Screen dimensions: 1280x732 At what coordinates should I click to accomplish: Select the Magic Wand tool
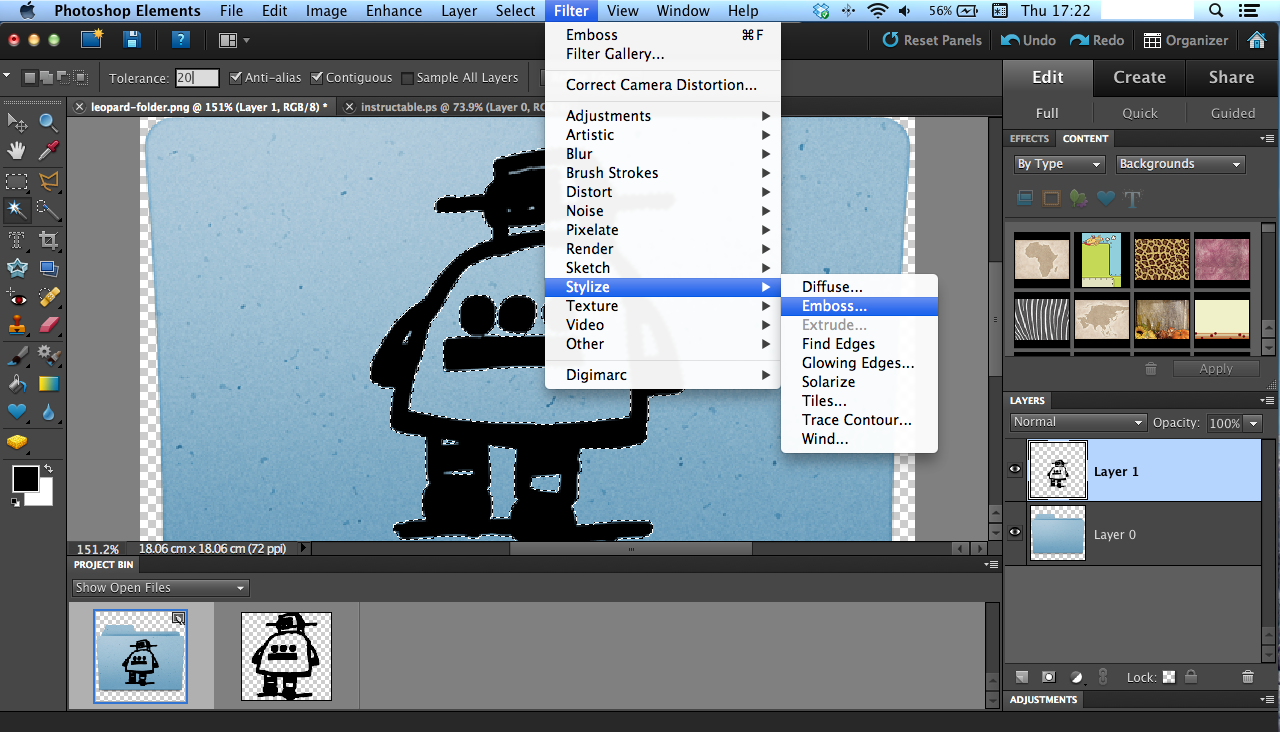click(17, 210)
